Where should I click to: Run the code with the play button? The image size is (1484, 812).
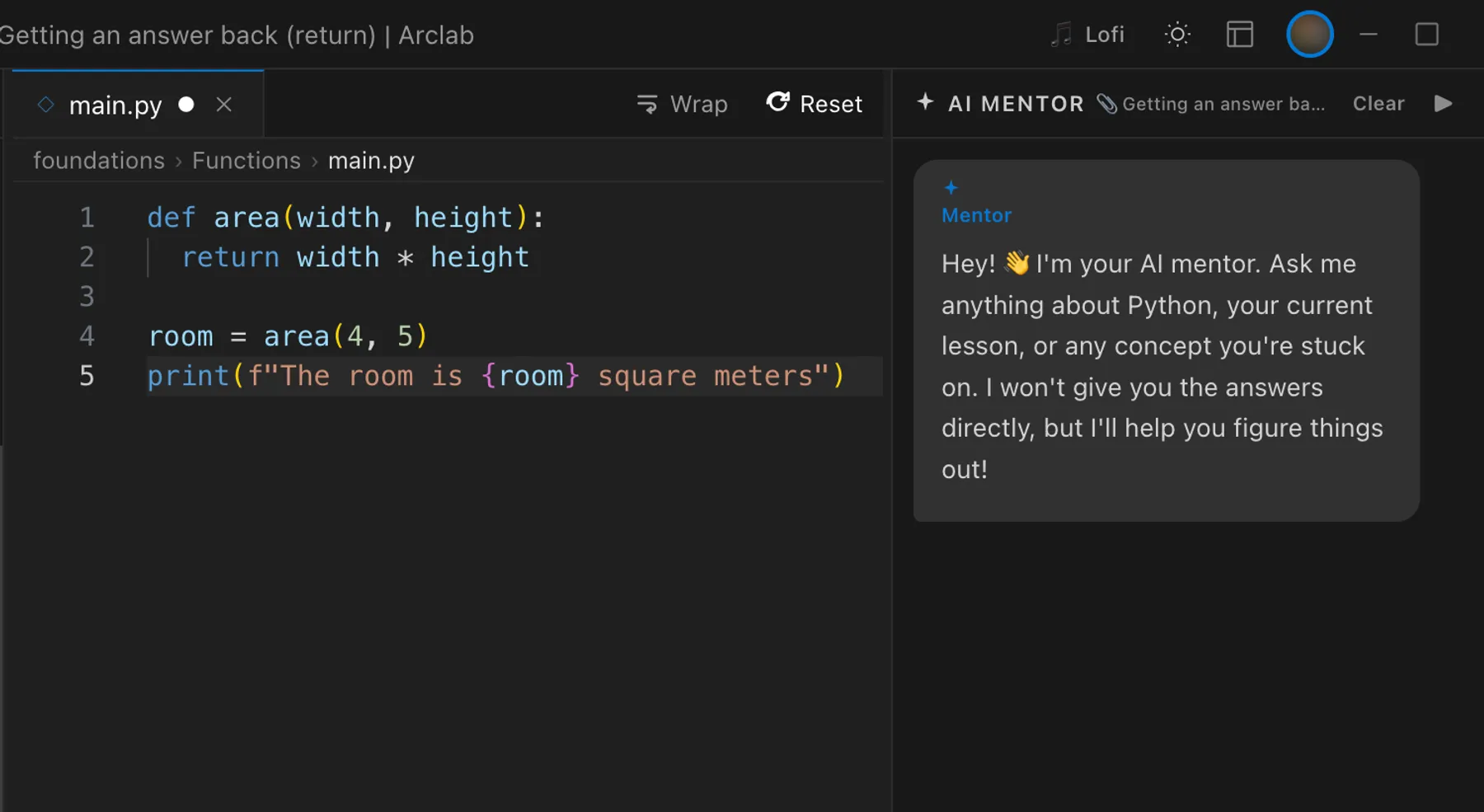pyautogui.click(x=1443, y=104)
